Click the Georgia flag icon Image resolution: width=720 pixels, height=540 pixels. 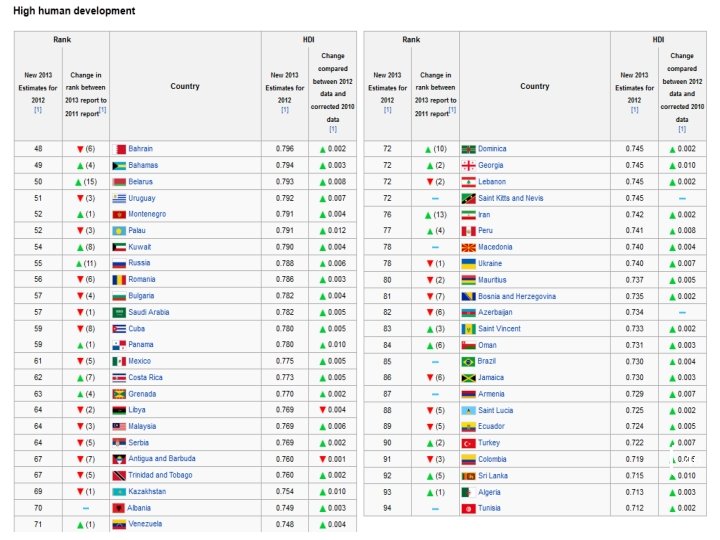tap(468, 166)
